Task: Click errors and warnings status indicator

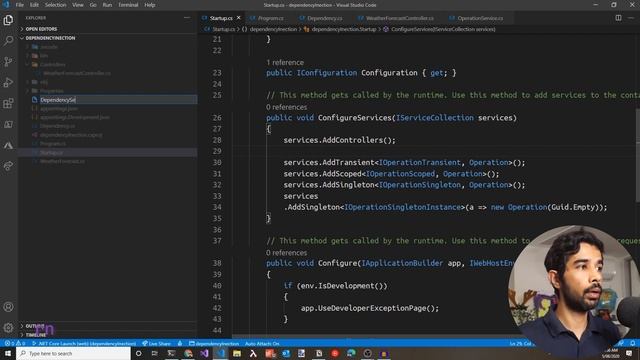Action: click(x=15, y=343)
